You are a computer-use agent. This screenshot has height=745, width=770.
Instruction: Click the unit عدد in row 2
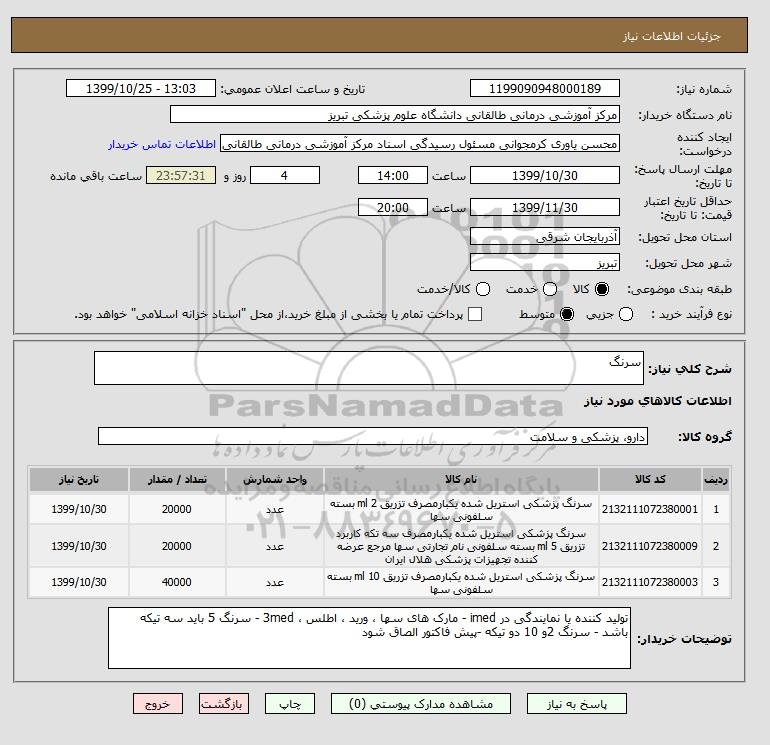(x=275, y=547)
